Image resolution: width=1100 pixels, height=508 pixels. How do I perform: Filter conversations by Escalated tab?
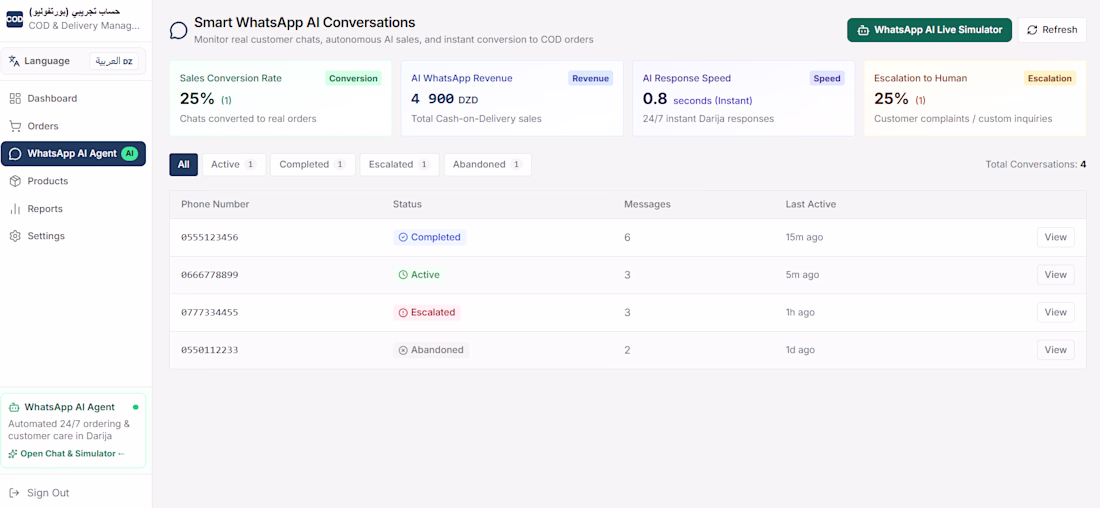(399, 164)
